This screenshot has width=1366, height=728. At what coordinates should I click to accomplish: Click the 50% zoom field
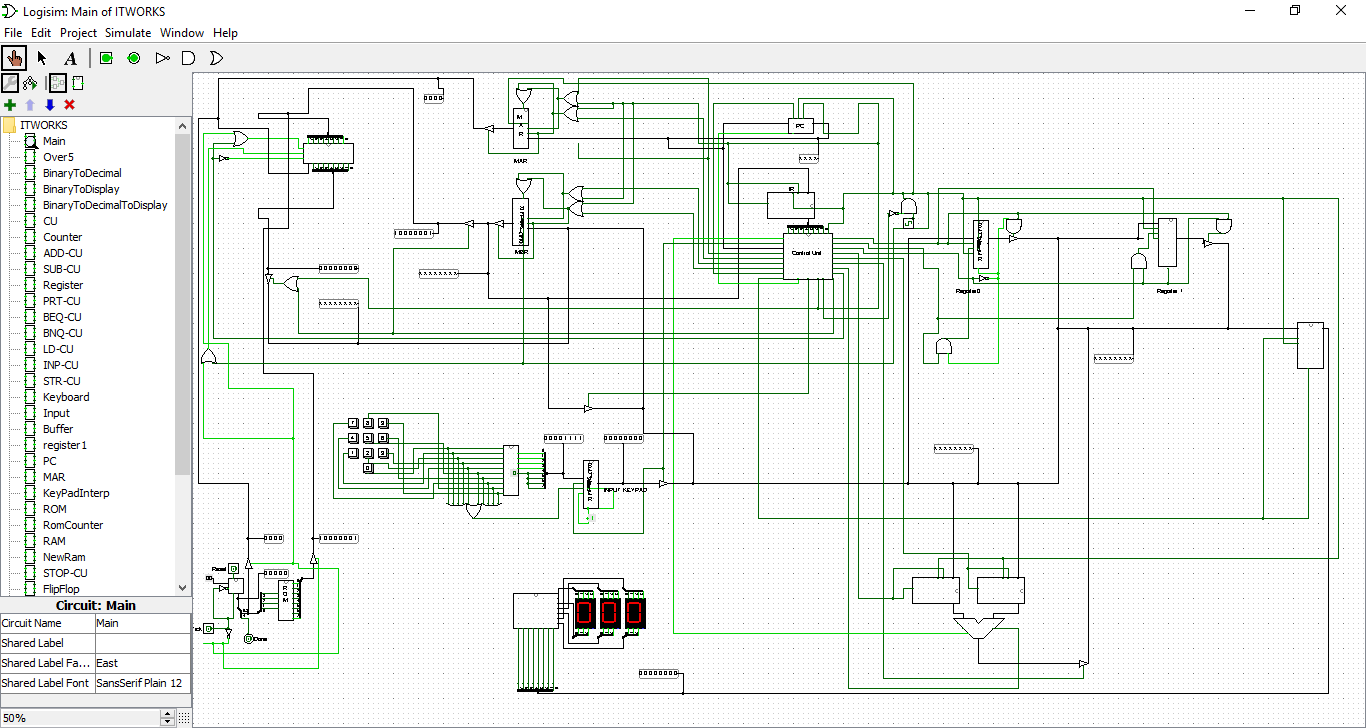(80, 718)
